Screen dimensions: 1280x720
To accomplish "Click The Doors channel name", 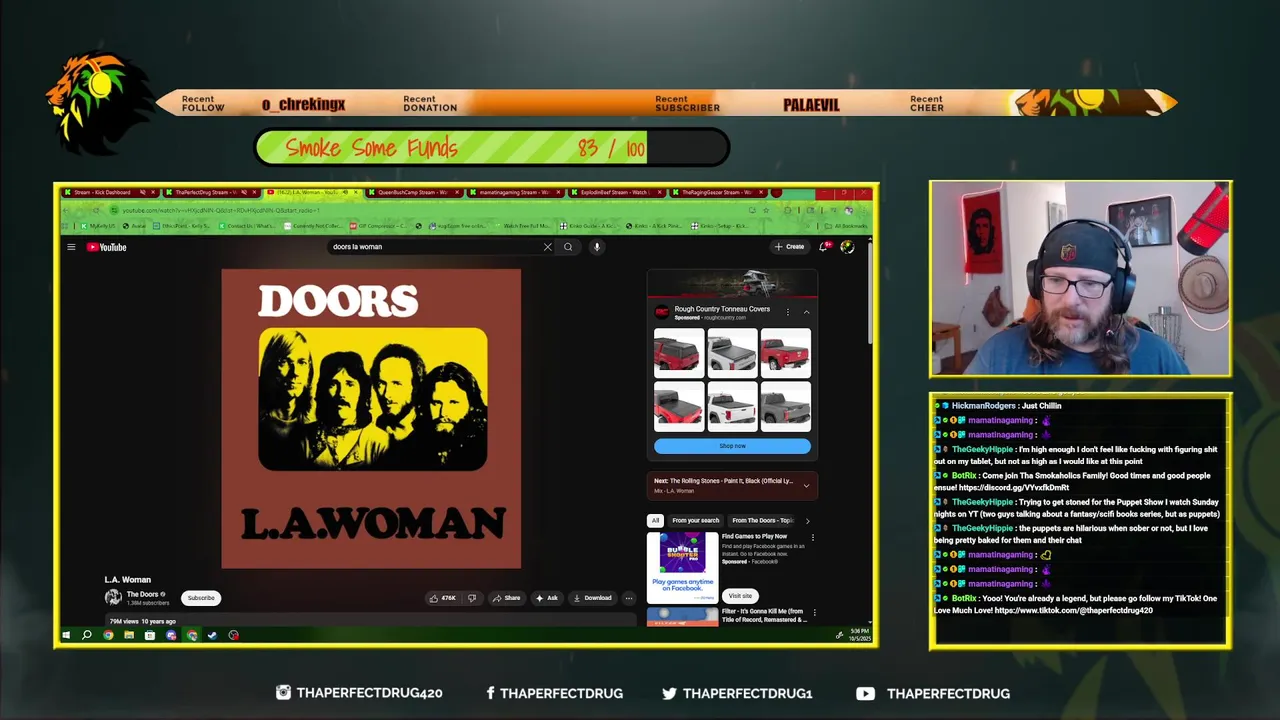I will coord(142,594).
